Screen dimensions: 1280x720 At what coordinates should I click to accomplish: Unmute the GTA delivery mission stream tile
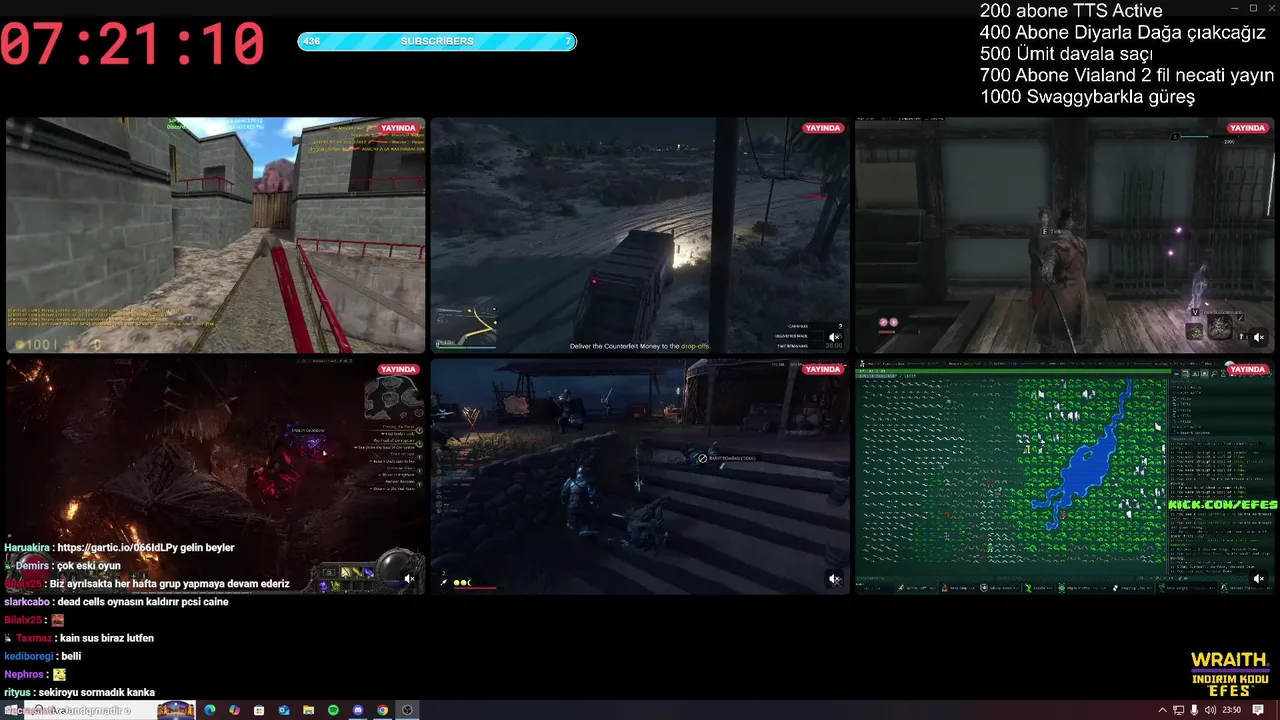click(834, 337)
